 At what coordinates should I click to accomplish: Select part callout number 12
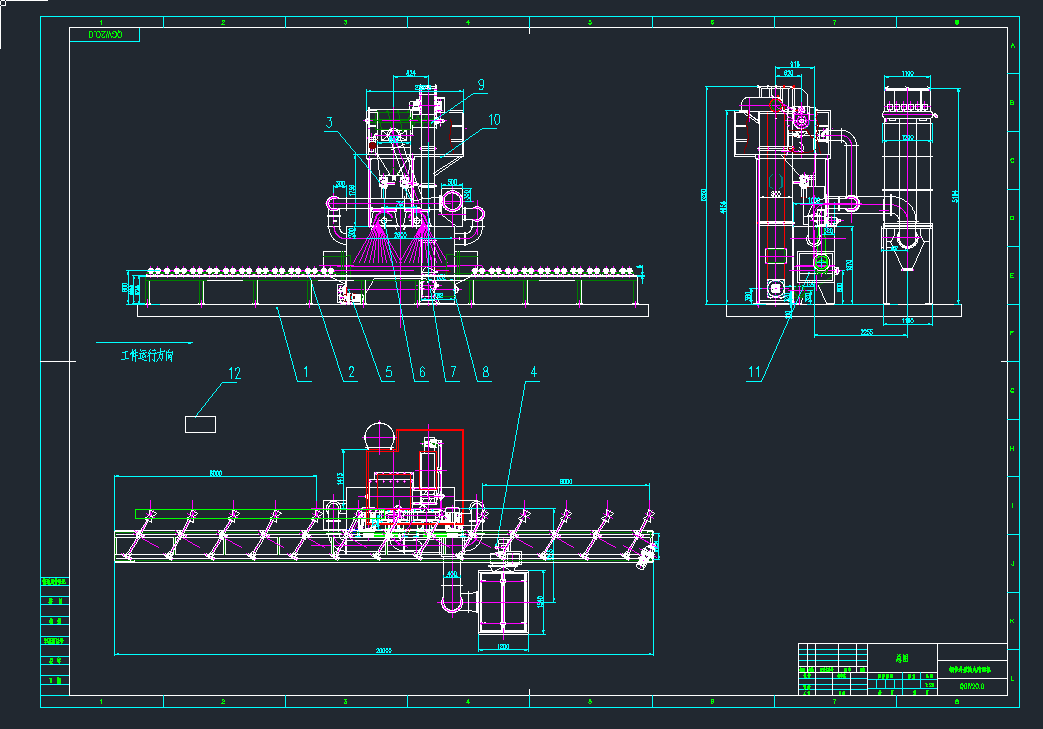pos(234,374)
